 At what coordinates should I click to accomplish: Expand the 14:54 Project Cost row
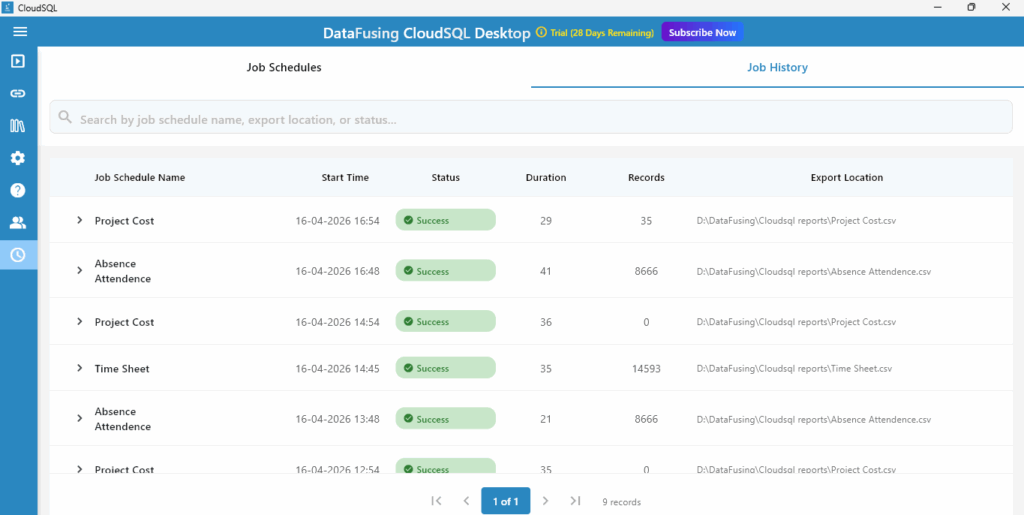click(80, 321)
